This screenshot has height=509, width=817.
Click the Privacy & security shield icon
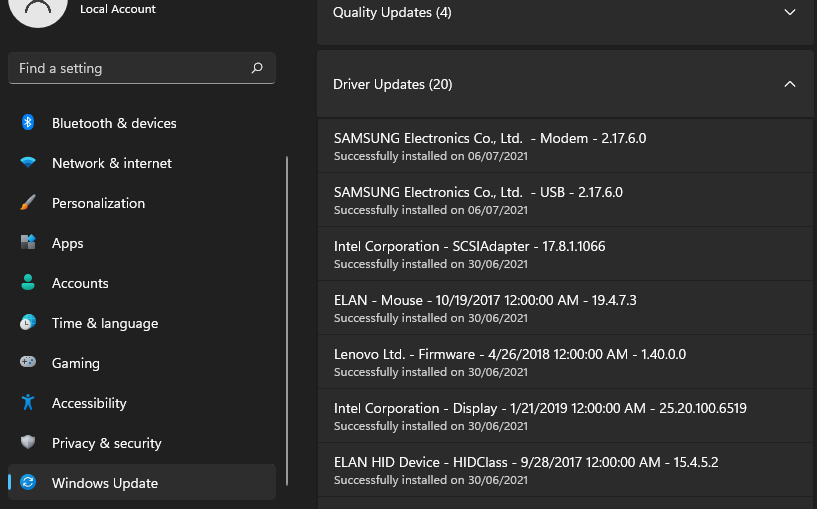point(28,443)
